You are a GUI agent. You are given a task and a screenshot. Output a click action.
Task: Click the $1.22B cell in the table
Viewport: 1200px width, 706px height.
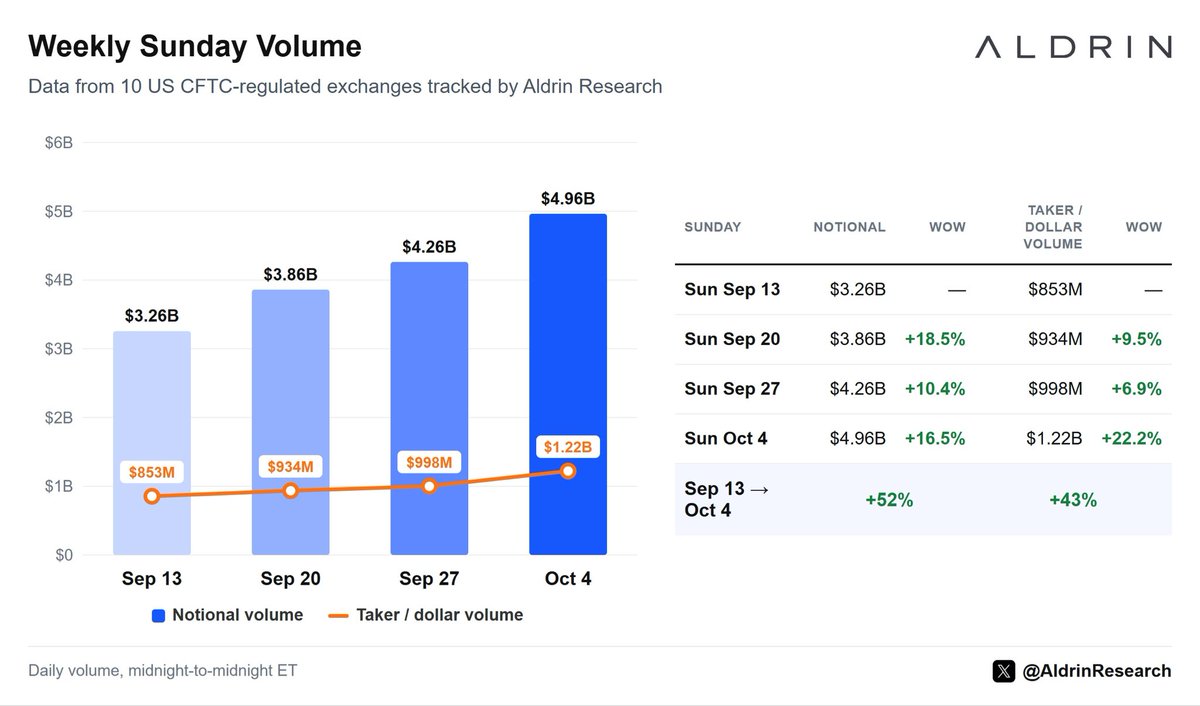click(x=1056, y=438)
